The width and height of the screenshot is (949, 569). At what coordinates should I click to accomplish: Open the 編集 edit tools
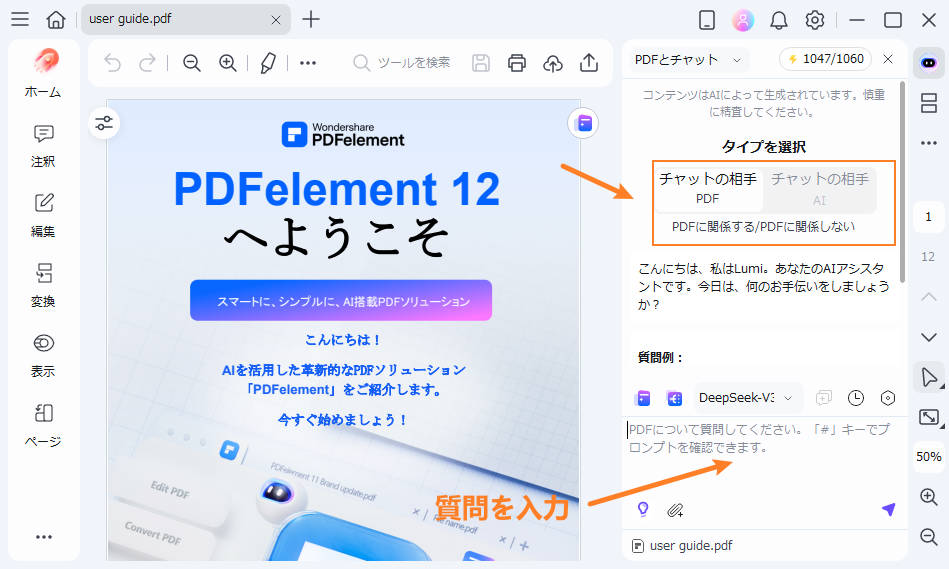click(x=43, y=215)
